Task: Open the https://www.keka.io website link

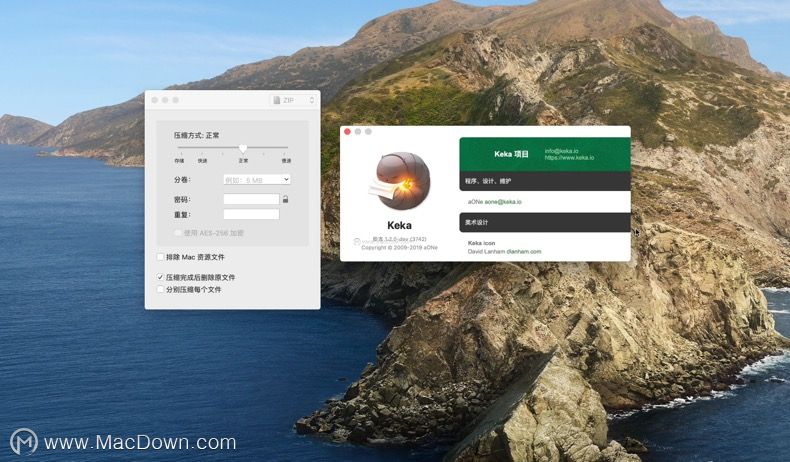Action: click(569, 158)
